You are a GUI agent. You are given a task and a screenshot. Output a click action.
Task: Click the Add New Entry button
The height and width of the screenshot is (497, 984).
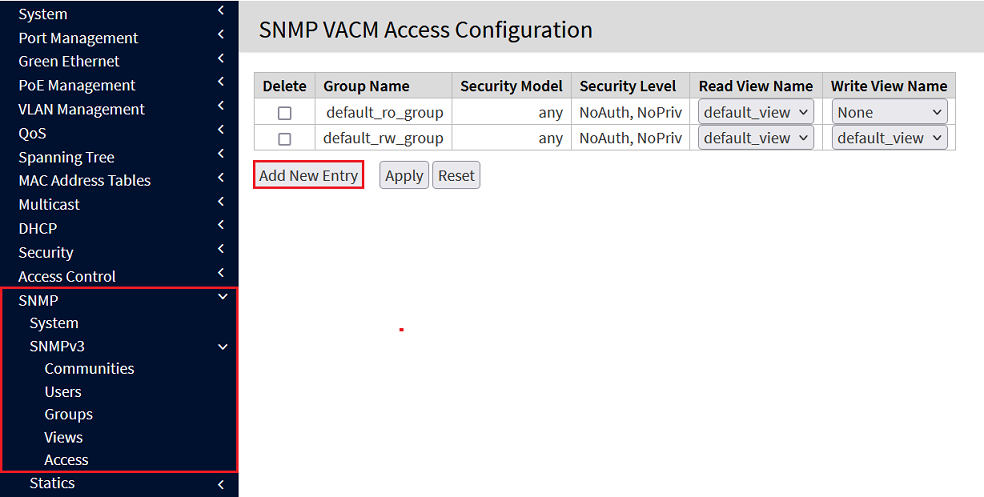(308, 175)
